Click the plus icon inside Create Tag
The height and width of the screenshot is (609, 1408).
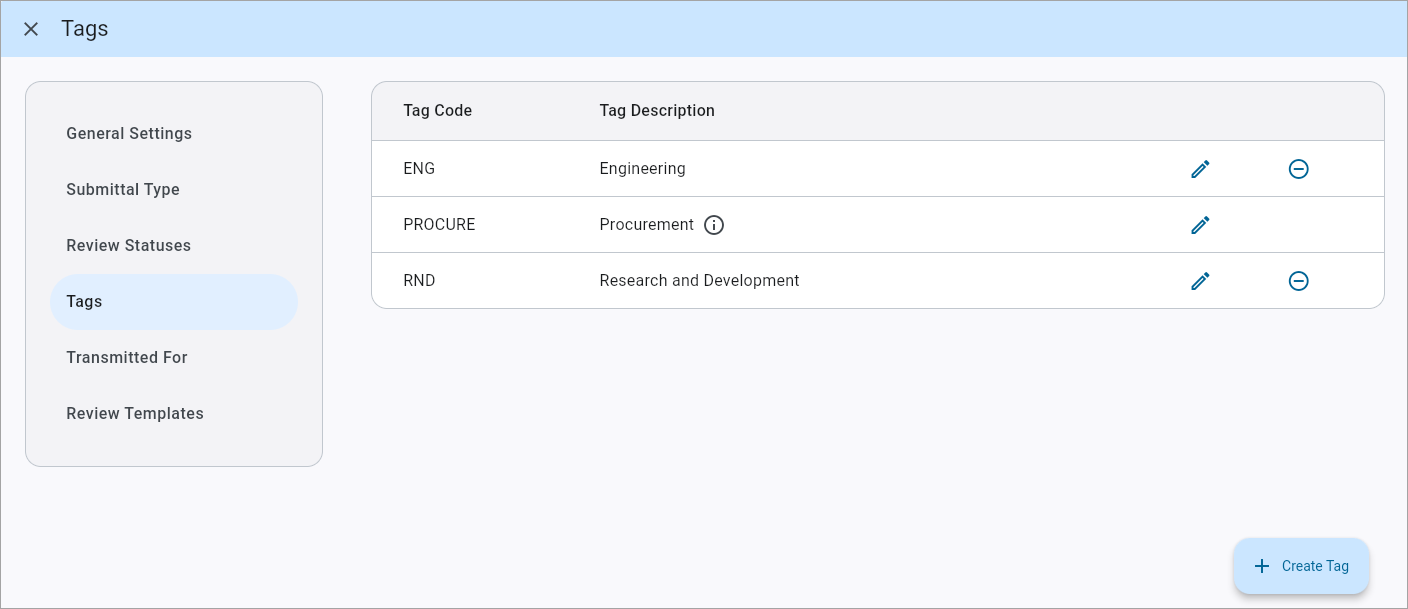(1262, 566)
